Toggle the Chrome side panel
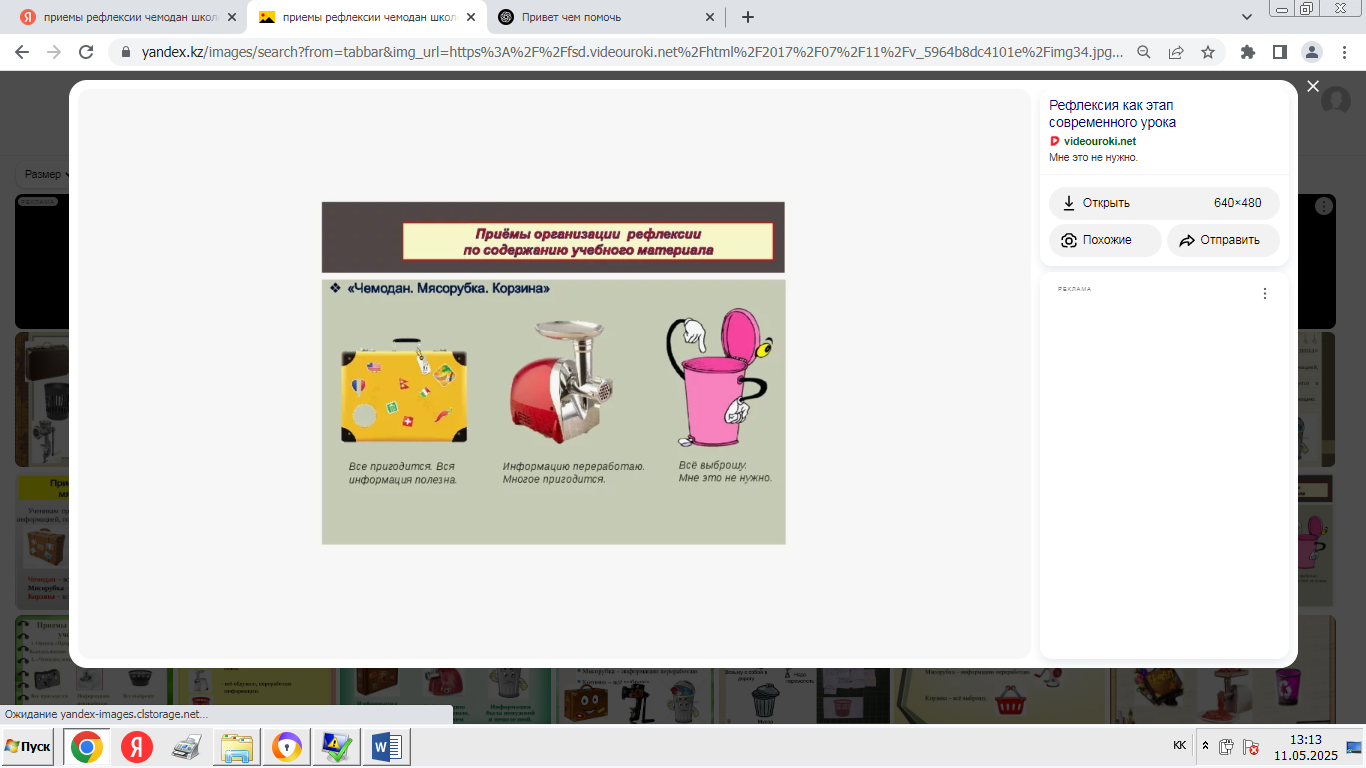 (1279, 52)
